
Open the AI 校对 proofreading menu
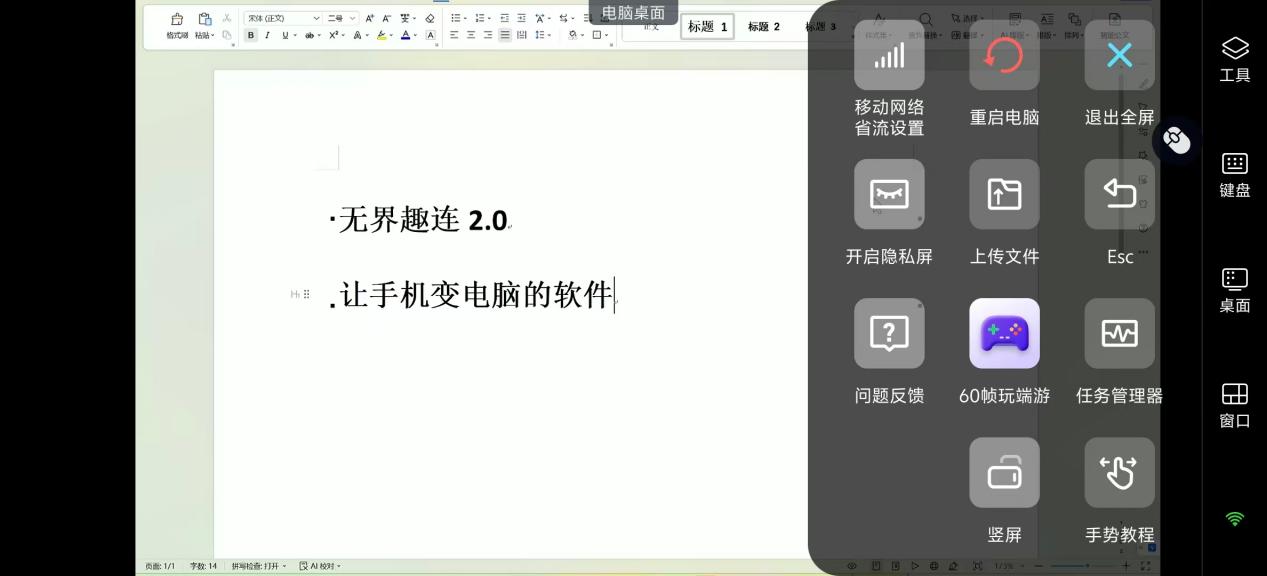[320, 566]
